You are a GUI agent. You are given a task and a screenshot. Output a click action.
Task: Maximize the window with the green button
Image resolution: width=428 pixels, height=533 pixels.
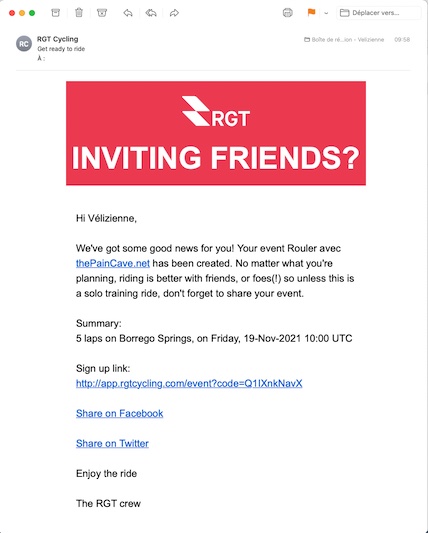click(x=32, y=13)
